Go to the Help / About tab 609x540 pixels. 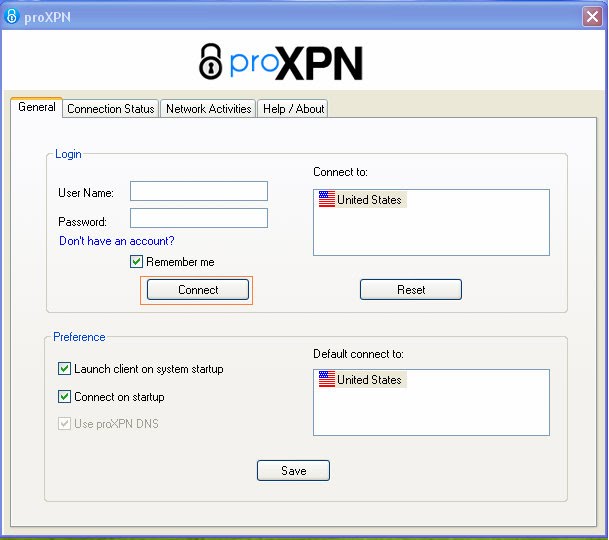click(293, 109)
